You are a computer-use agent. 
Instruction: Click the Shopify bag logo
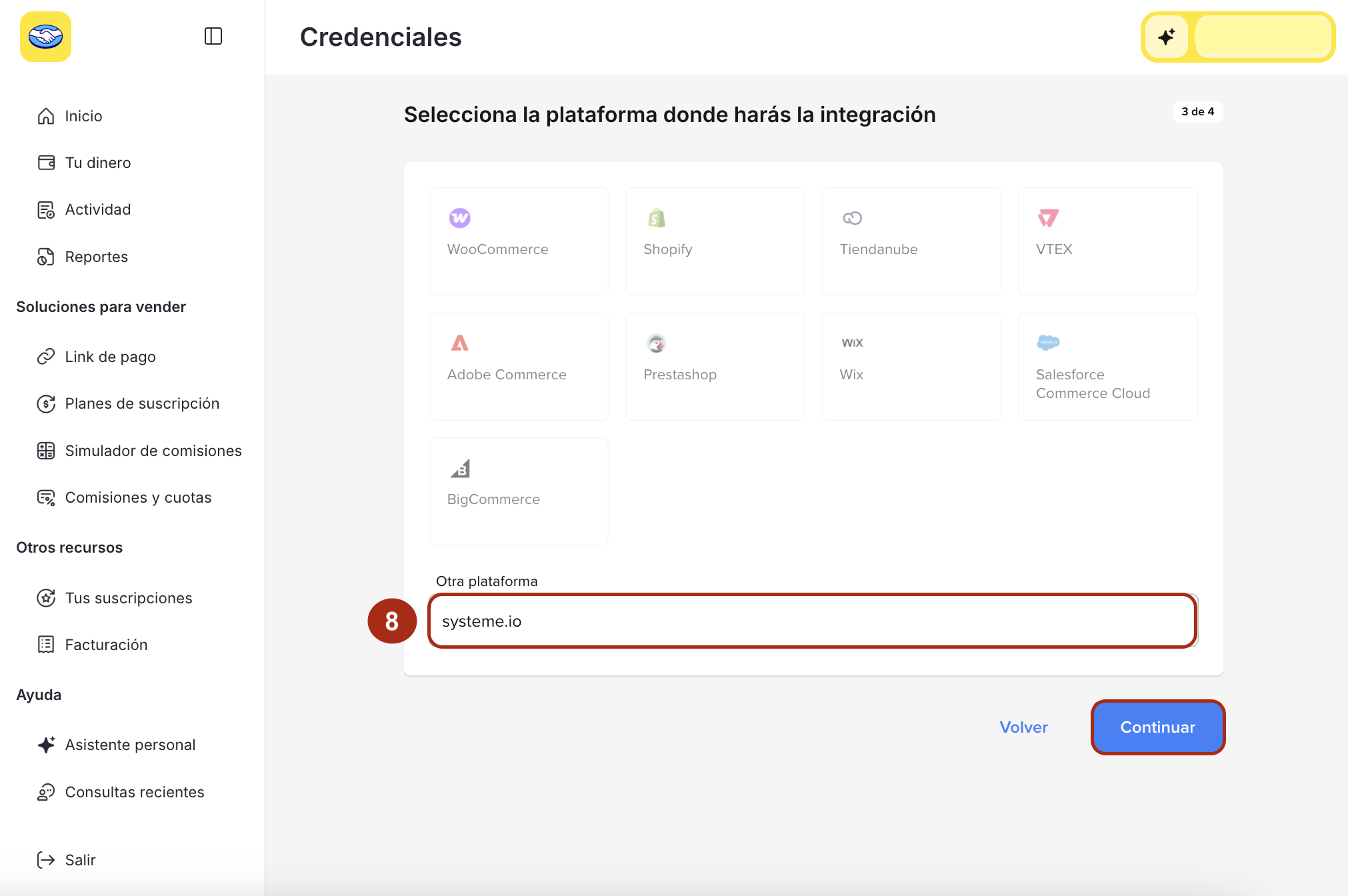point(657,218)
